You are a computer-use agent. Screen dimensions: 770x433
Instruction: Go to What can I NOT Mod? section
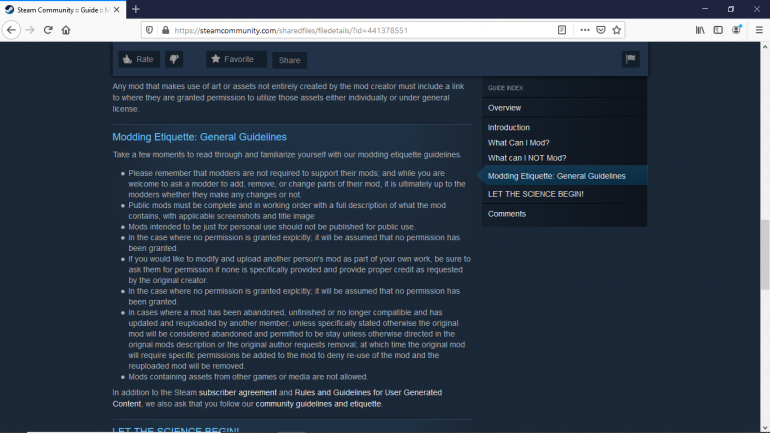coord(527,158)
